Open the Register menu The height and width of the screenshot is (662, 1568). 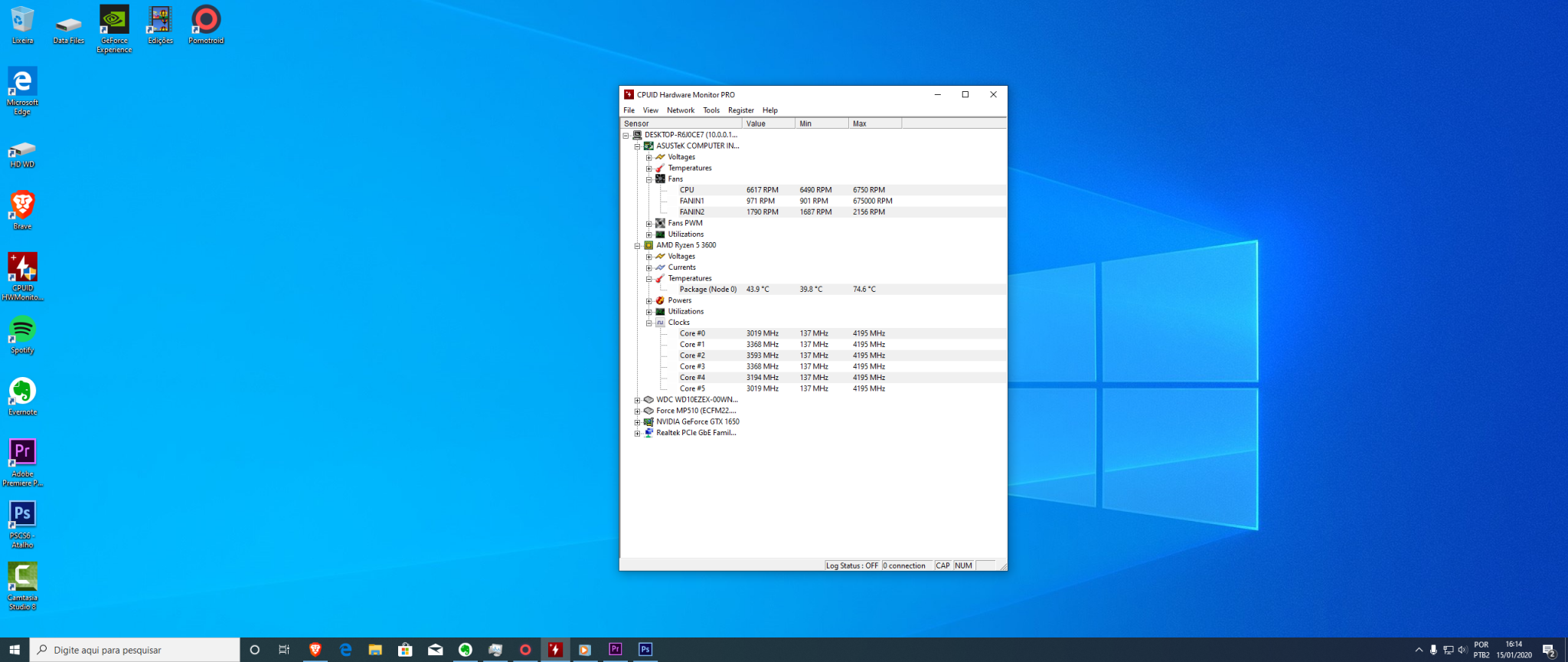[x=741, y=110]
